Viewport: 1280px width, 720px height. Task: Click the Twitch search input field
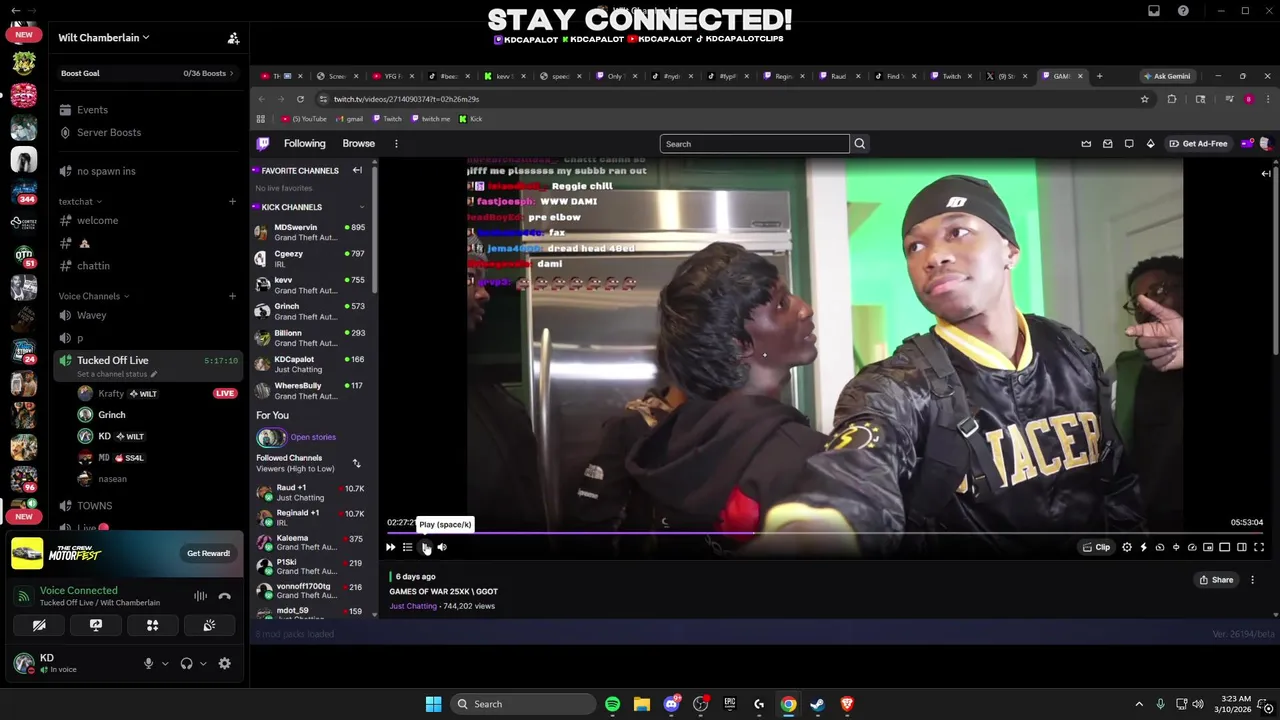pos(754,144)
